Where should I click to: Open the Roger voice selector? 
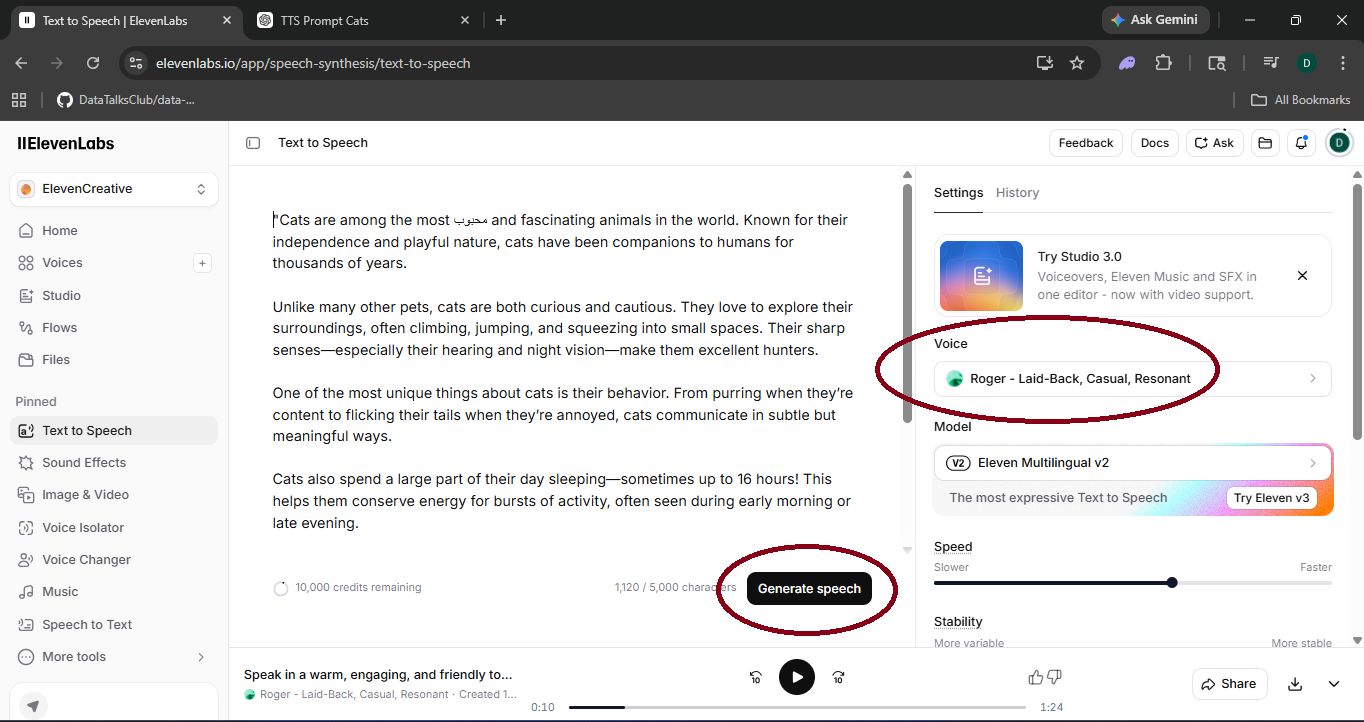click(x=1133, y=379)
